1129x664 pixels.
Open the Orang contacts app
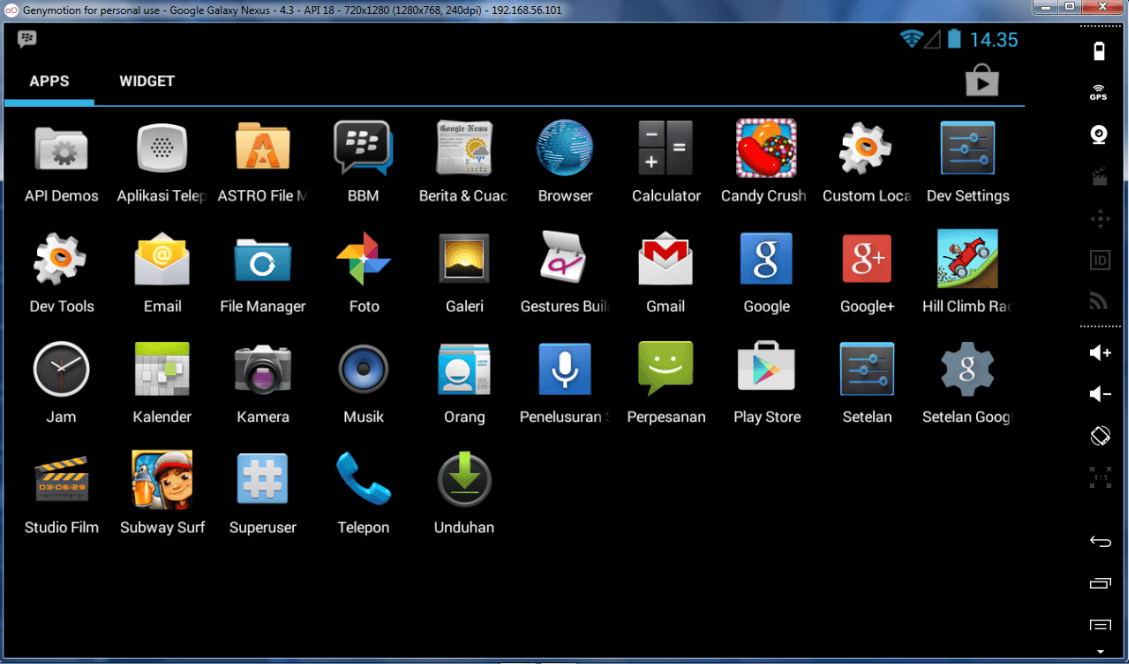[x=464, y=369]
